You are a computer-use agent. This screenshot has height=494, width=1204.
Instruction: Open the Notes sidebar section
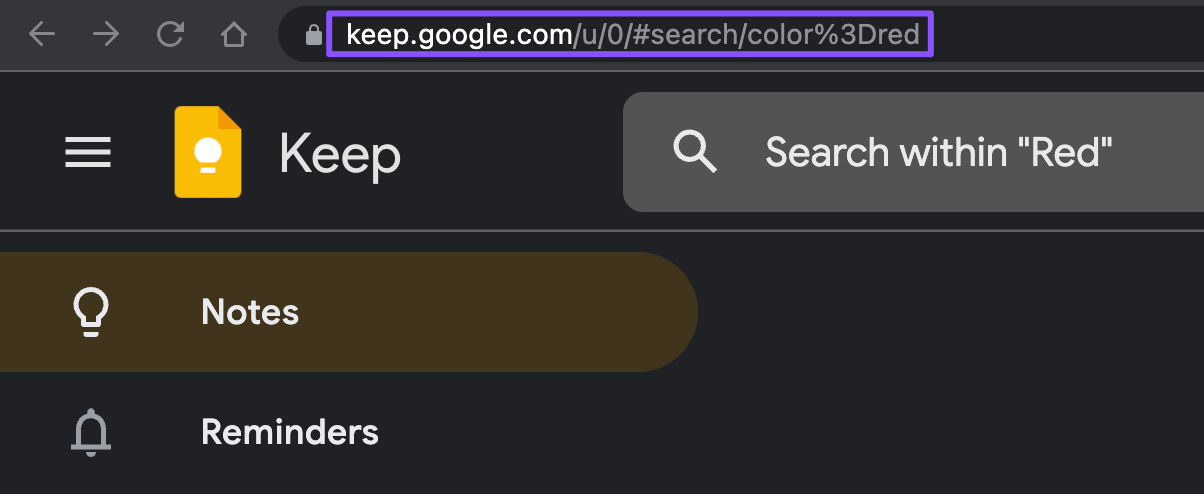(x=349, y=312)
